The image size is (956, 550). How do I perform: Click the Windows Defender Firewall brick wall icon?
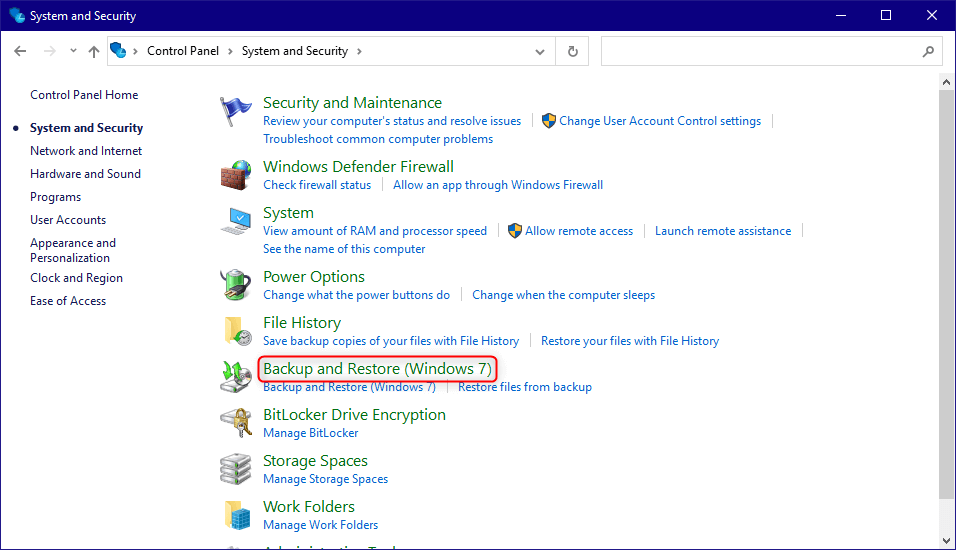(x=235, y=175)
